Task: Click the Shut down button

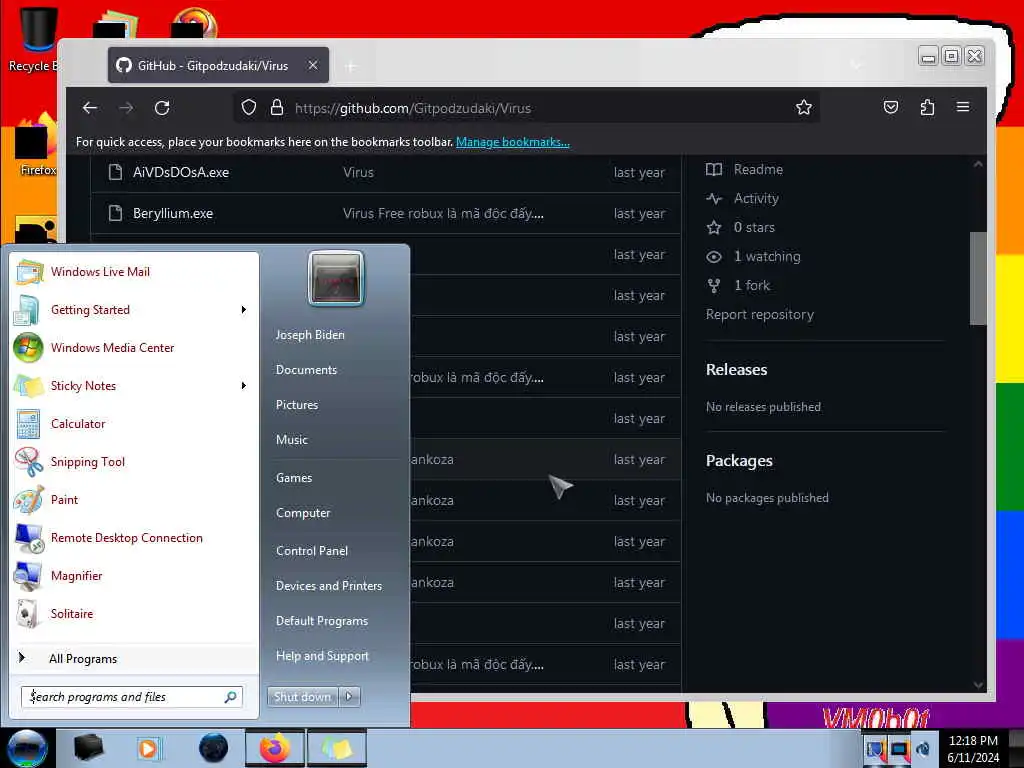Action: (302, 697)
